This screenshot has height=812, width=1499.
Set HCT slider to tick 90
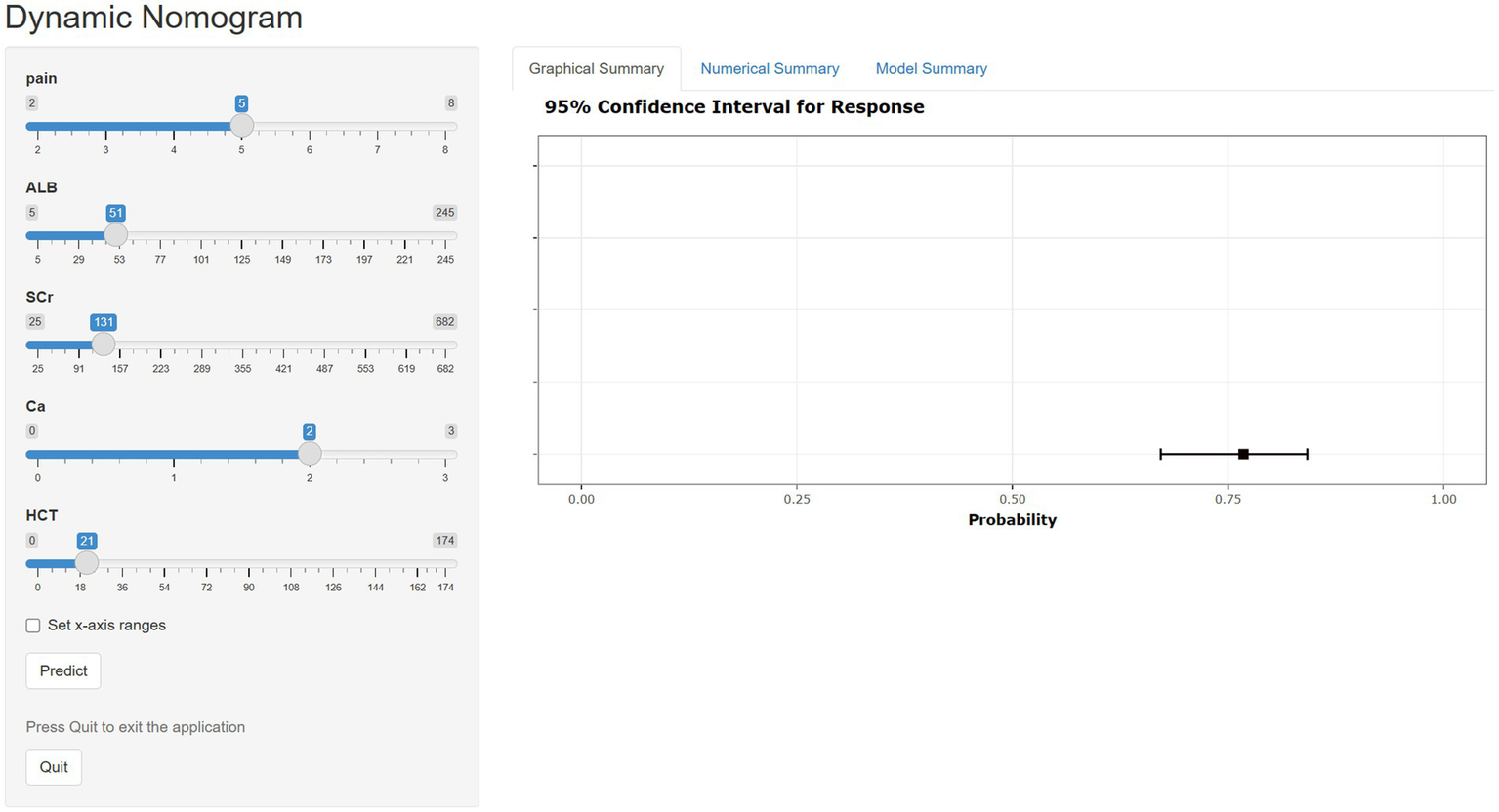pyautogui.click(x=249, y=564)
